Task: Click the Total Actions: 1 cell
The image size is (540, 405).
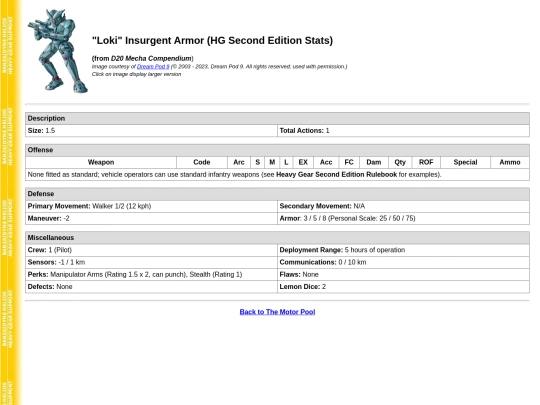Action: [x=403, y=131]
